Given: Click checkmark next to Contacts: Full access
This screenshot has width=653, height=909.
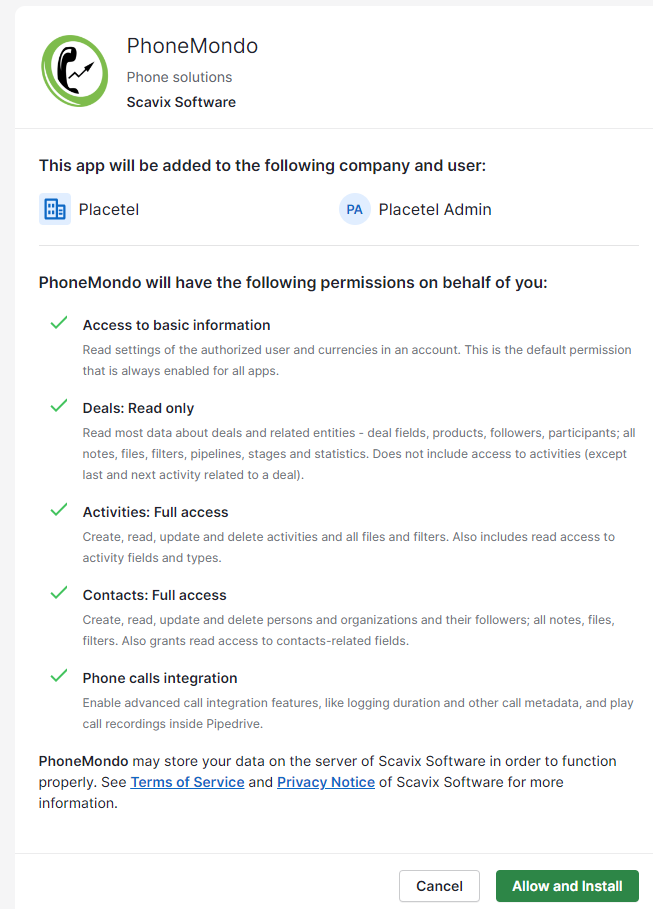Looking at the screenshot, I should (59, 593).
